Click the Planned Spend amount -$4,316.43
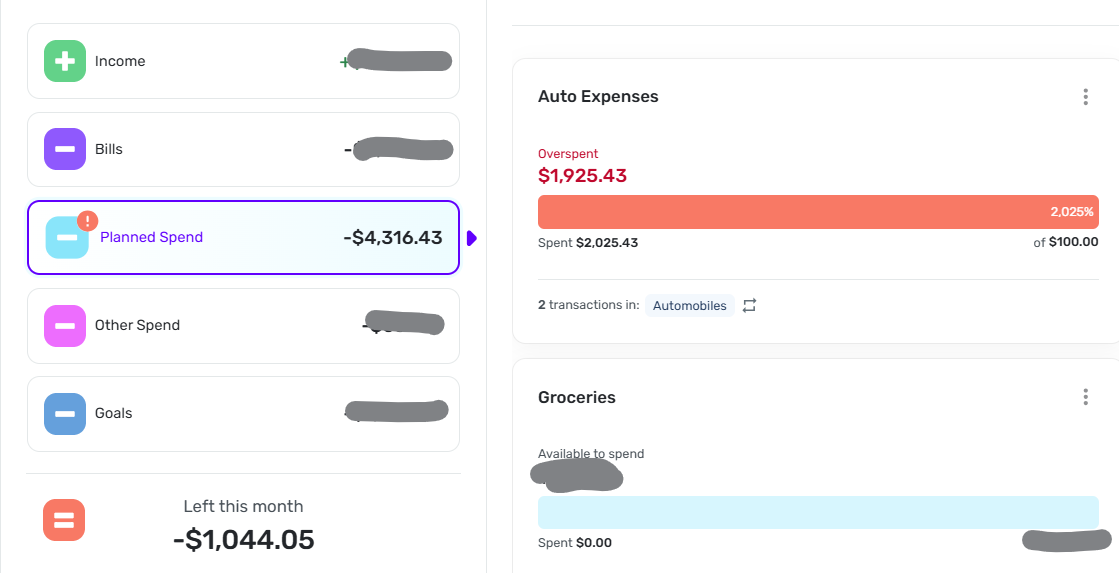Image resolution: width=1119 pixels, height=573 pixels. (392, 238)
